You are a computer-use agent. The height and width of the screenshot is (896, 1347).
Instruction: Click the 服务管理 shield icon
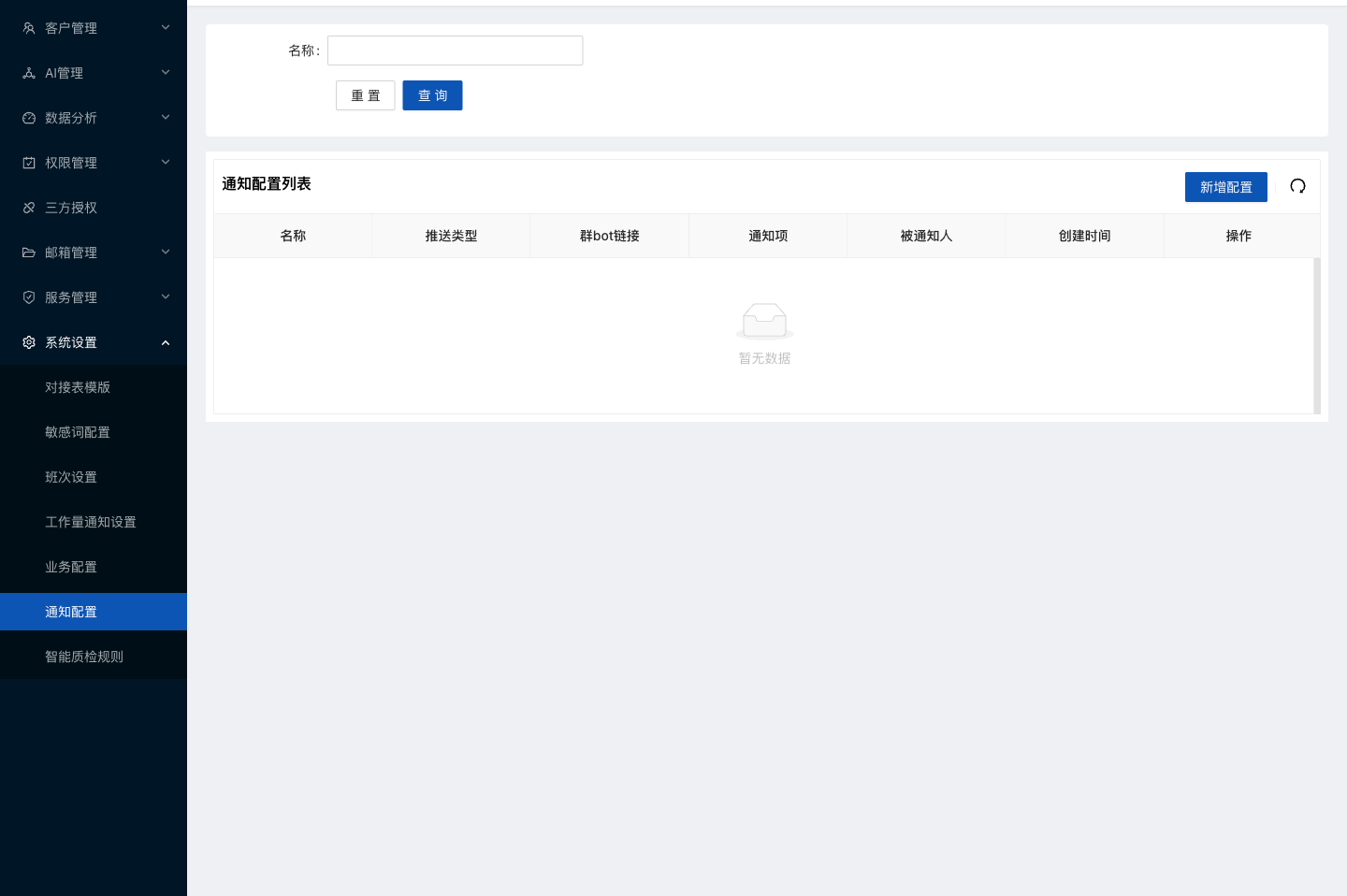pyautogui.click(x=29, y=297)
